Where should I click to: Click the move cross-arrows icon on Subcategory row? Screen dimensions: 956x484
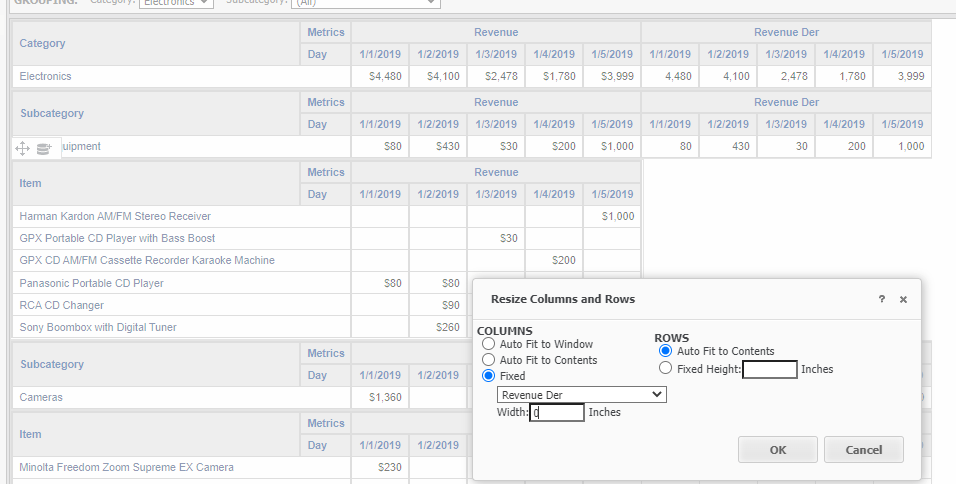coord(23,149)
